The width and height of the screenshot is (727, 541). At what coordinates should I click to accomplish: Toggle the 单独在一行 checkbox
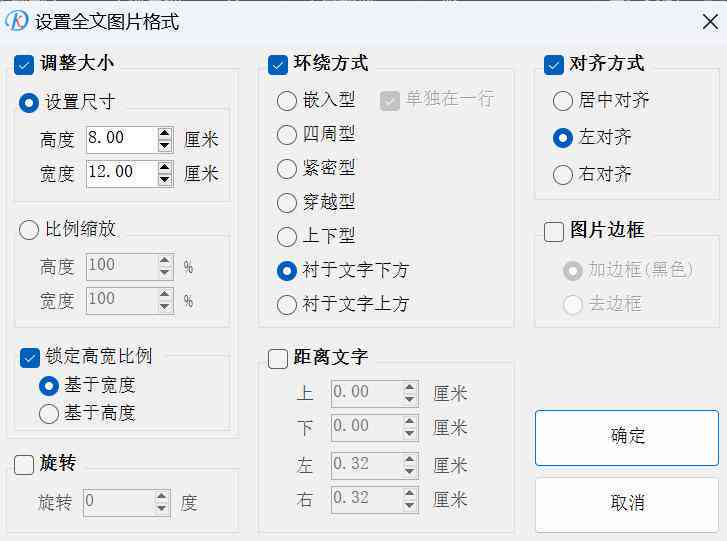(x=390, y=101)
